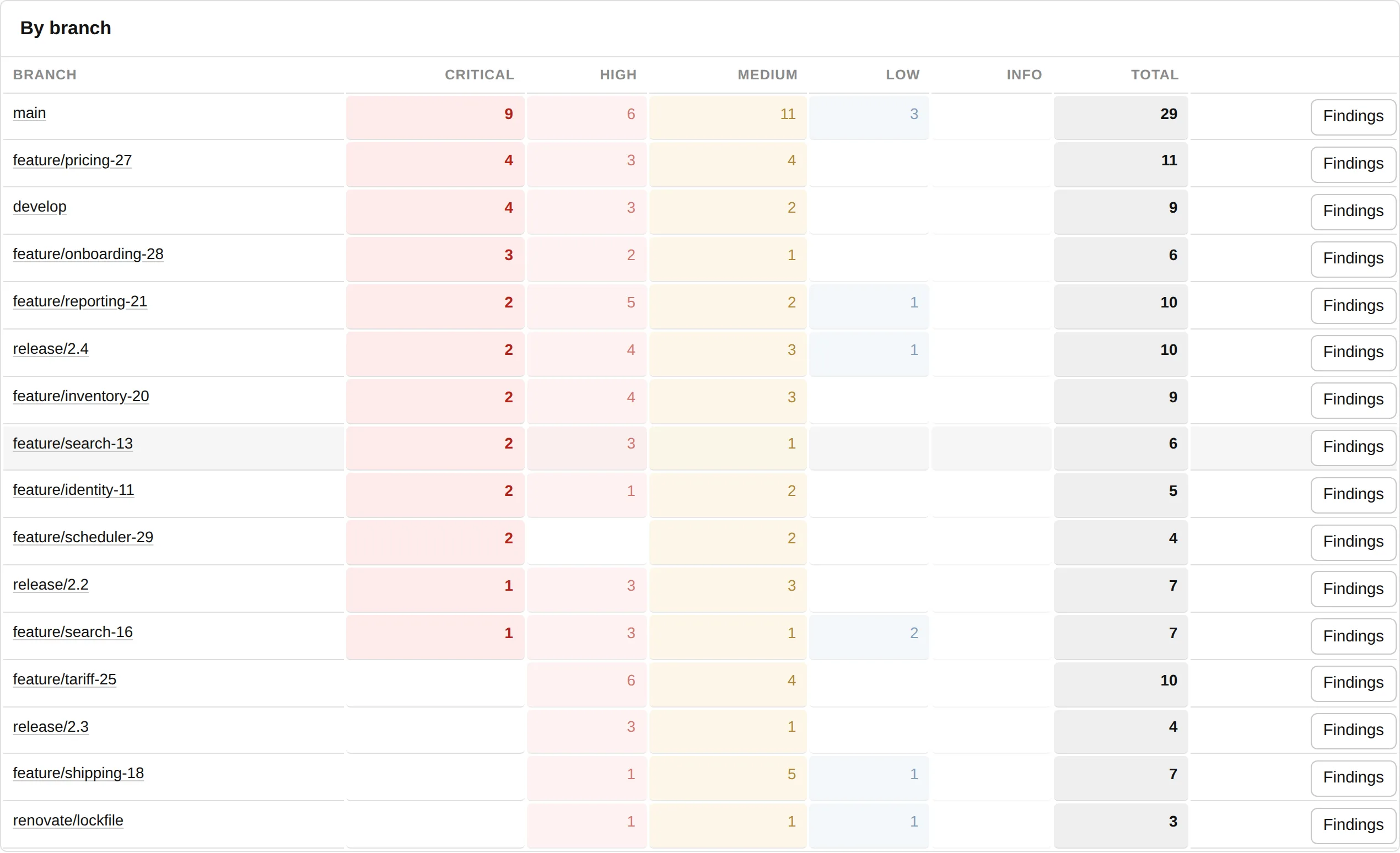Screen dimensions: 1400x853
Task: Click Findings button for feature/pricing-27
Action: pos(1353,164)
